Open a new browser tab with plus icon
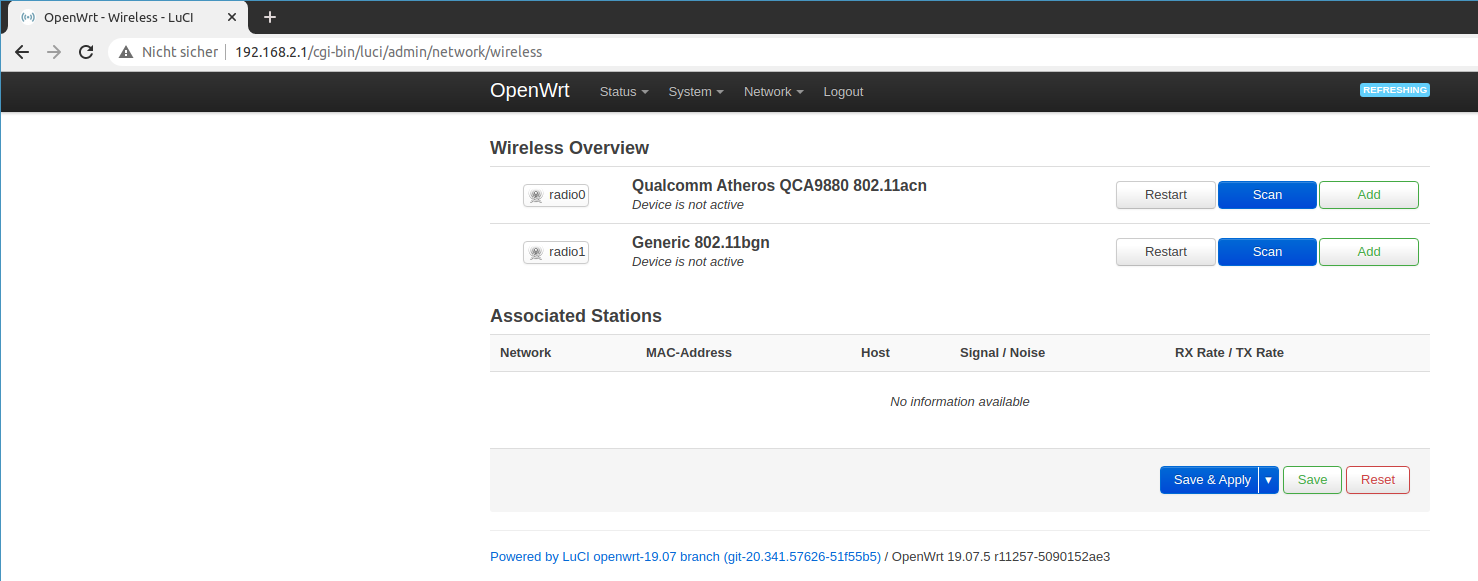 pos(270,17)
